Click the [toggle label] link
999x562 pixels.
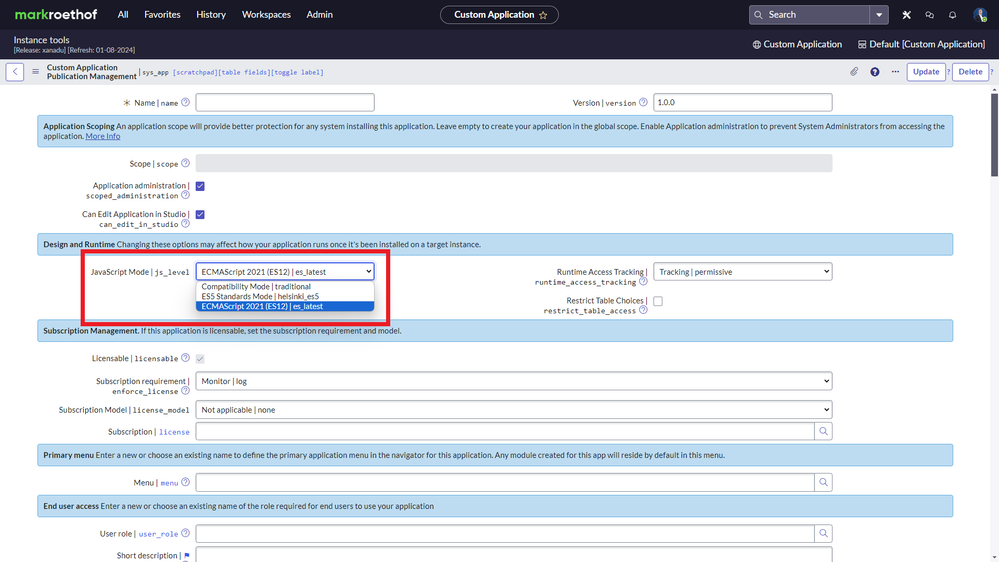coord(298,73)
